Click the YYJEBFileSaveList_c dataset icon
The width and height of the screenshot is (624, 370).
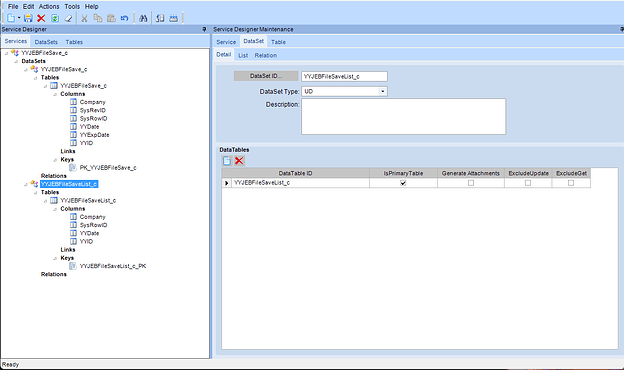point(34,184)
